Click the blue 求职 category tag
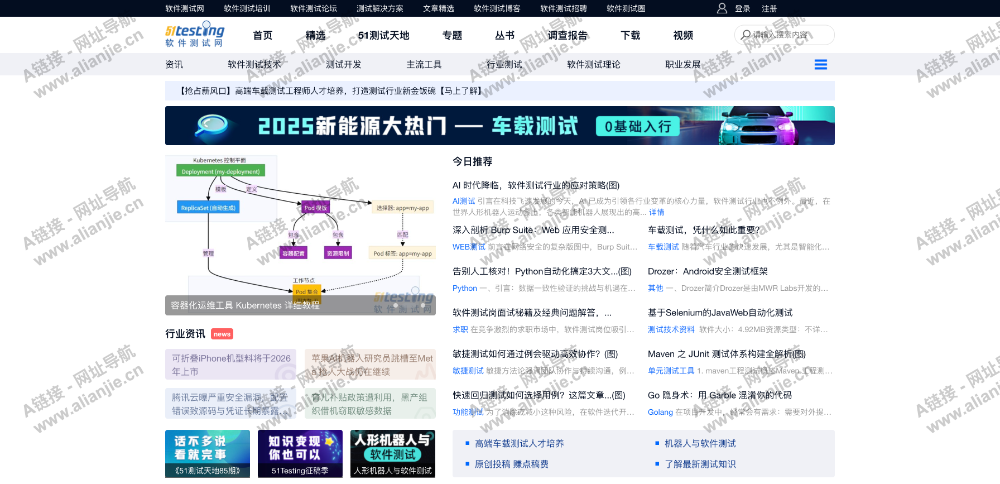The image size is (1000, 484). pyautogui.click(x=460, y=330)
